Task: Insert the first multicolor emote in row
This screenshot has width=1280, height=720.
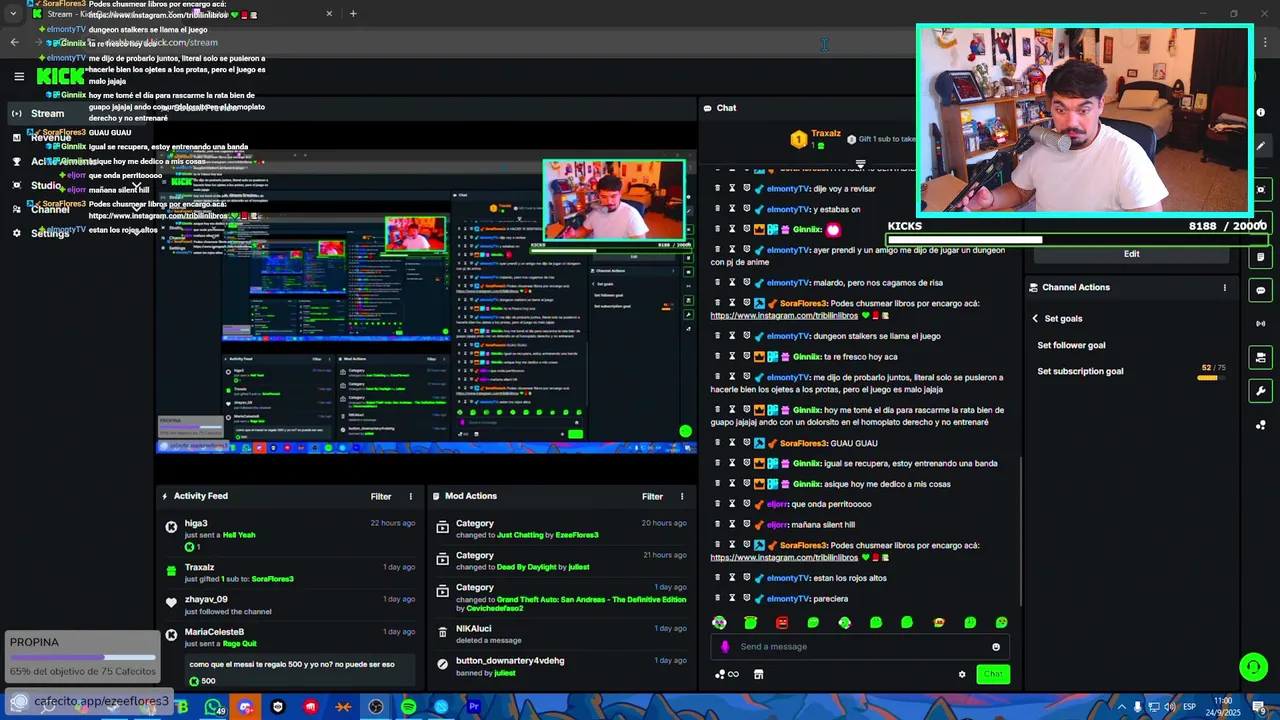Action: pos(719,622)
